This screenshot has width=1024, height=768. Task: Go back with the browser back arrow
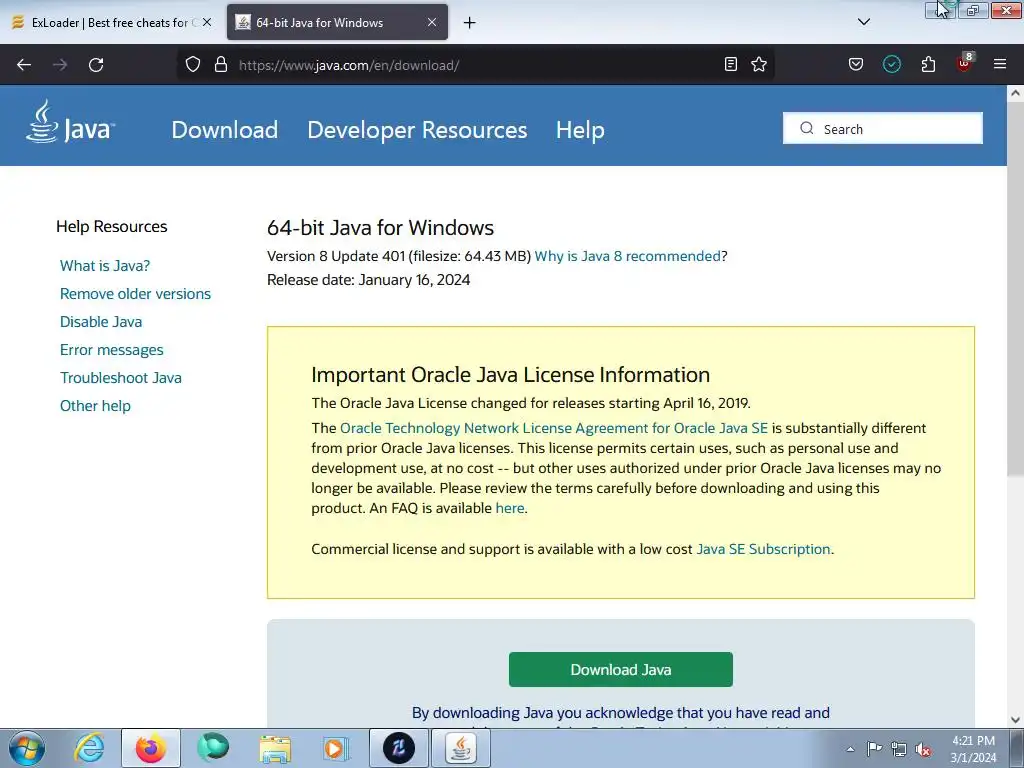tap(24, 65)
